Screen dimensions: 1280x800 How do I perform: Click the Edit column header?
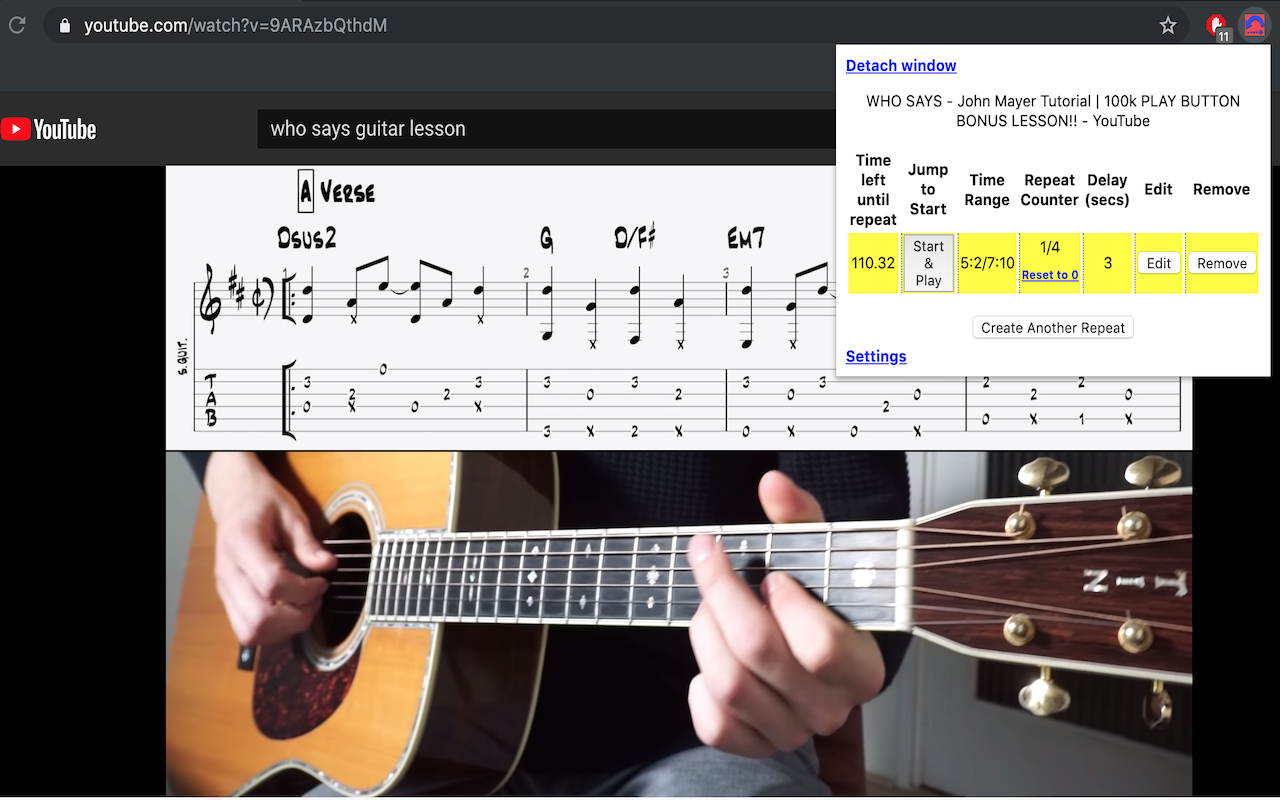pos(1158,189)
